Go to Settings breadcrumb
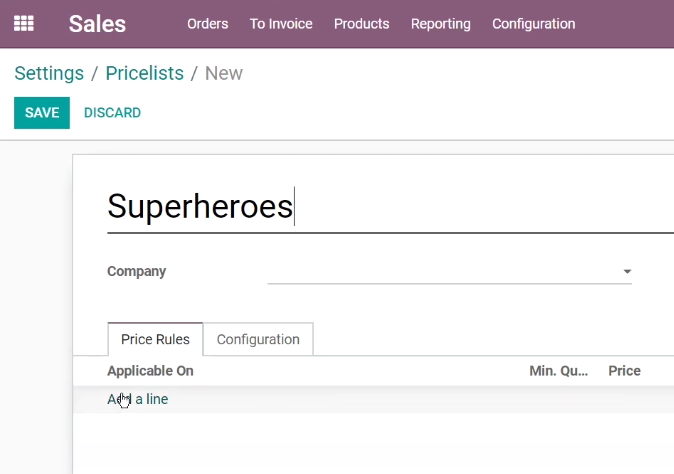Image resolution: width=674 pixels, height=474 pixels. (x=49, y=73)
